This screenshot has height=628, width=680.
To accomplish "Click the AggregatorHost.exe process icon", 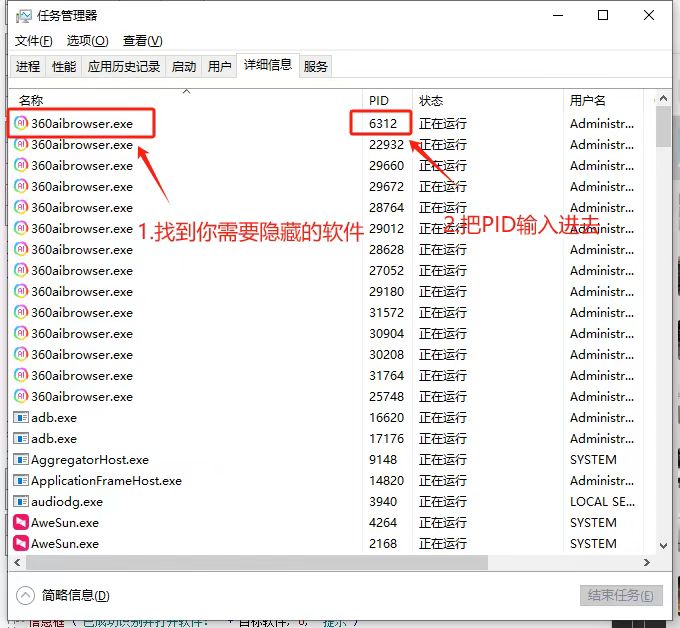I will 21,460.
